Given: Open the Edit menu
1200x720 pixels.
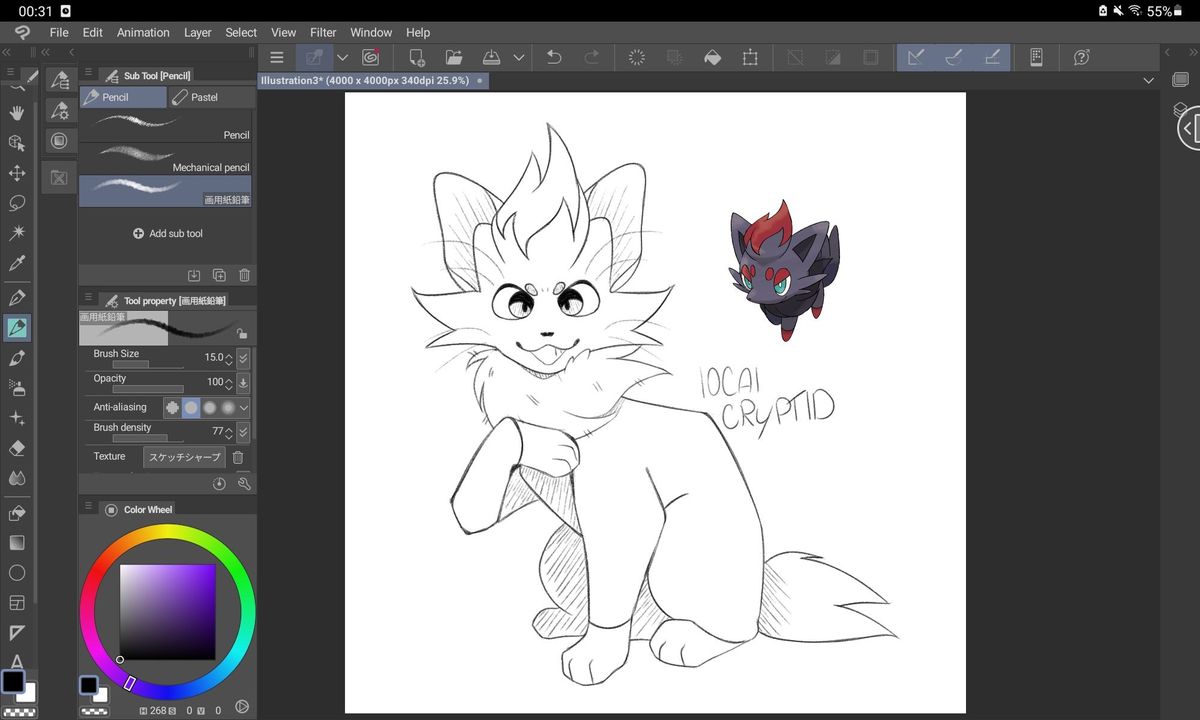Looking at the screenshot, I should pyautogui.click(x=93, y=32).
